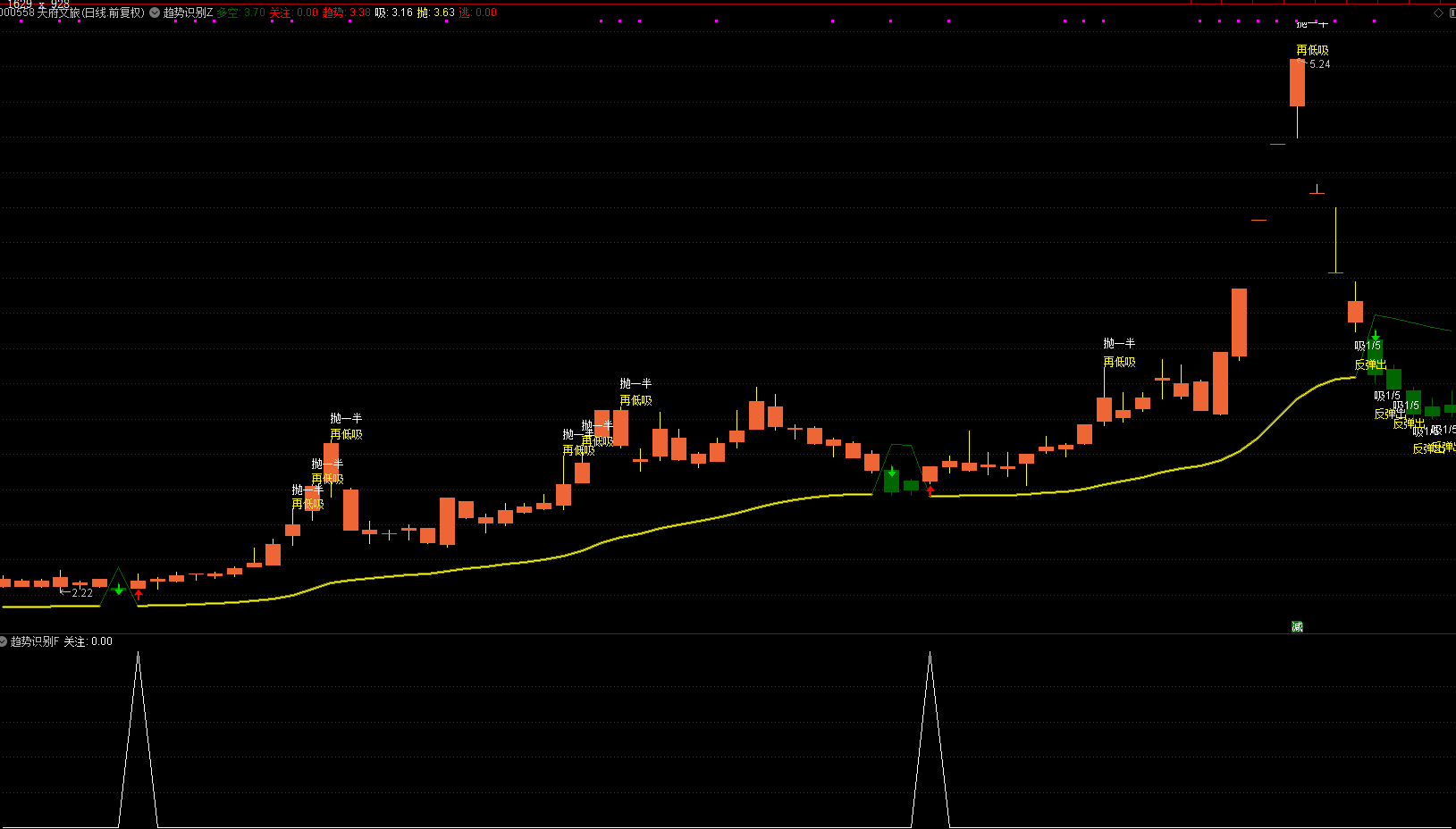Click the 吸: 3.16 legend value
Screen dimensions: 1456x829
(x=394, y=13)
